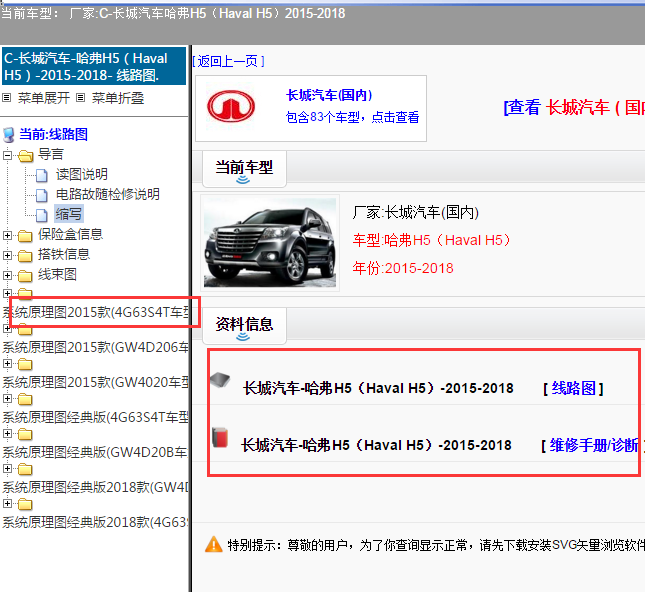This screenshot has width=645, height=592.
Task: Select the 缩写 tree item
Action: coord(69,214)
